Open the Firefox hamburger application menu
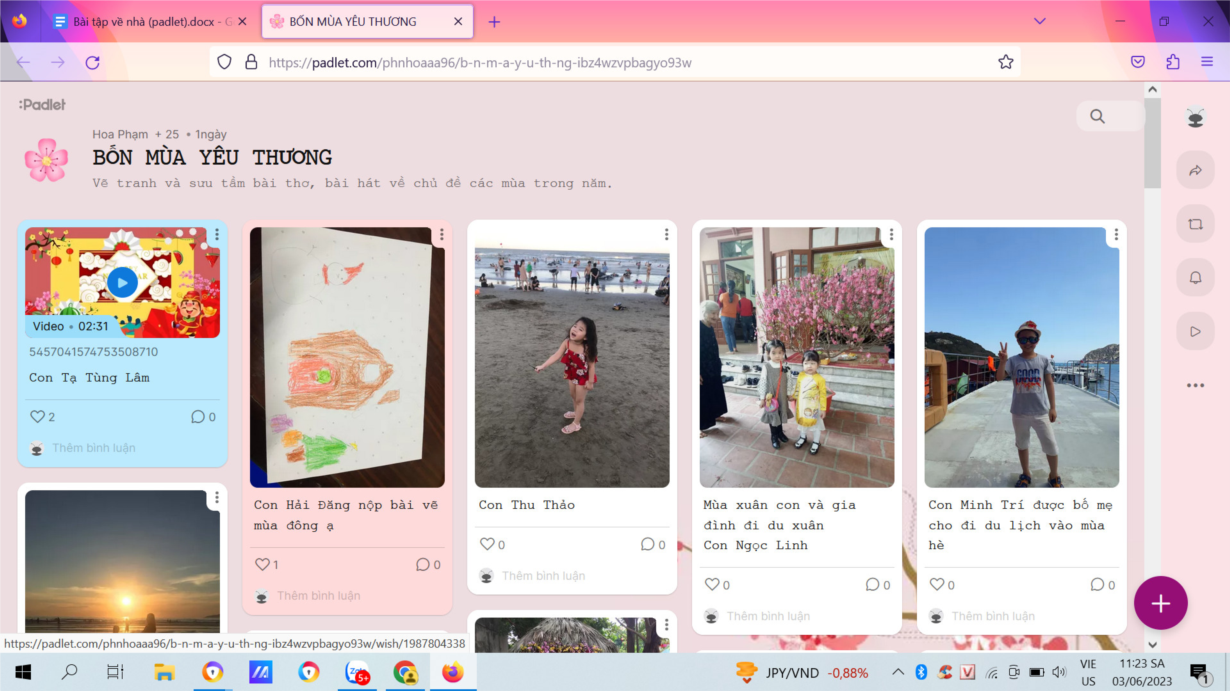Screen dimensions: 1230x691 (x=1207, y=62)
